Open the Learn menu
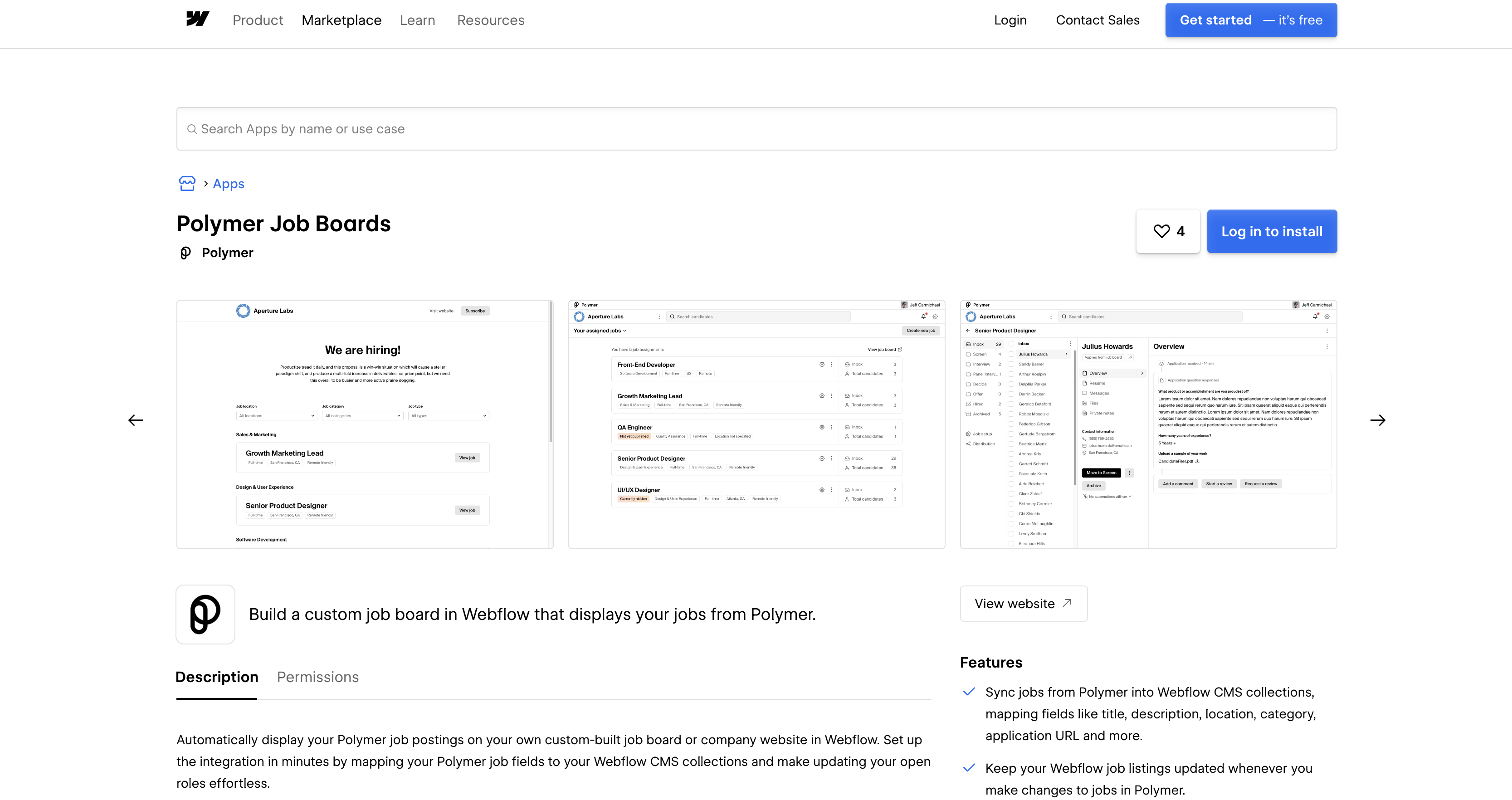Image resolution: width=1512 pixels, height=800 pixels. (417, 20)
